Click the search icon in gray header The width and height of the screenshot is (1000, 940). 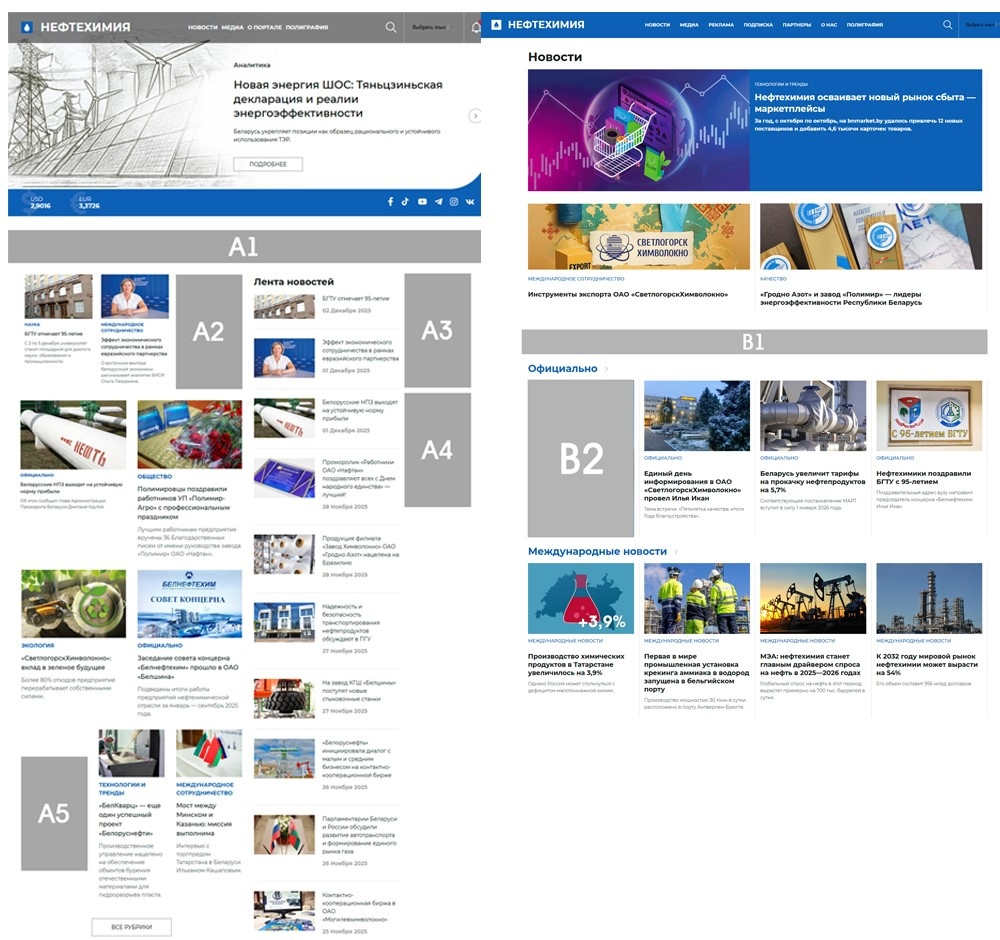click(x=391, y=28)
